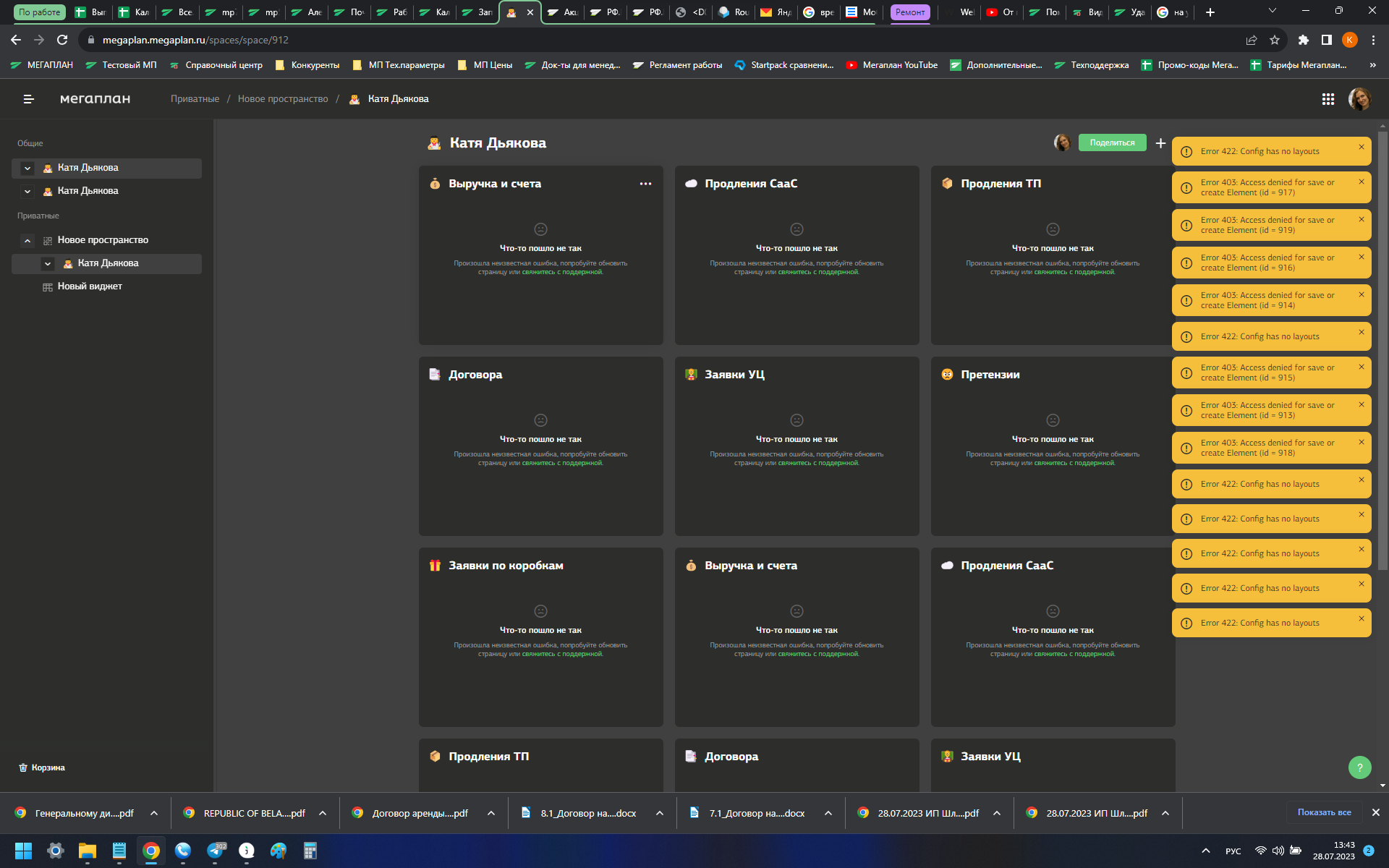Dismiss Error 403 notification for id 916

point(1361,257)
